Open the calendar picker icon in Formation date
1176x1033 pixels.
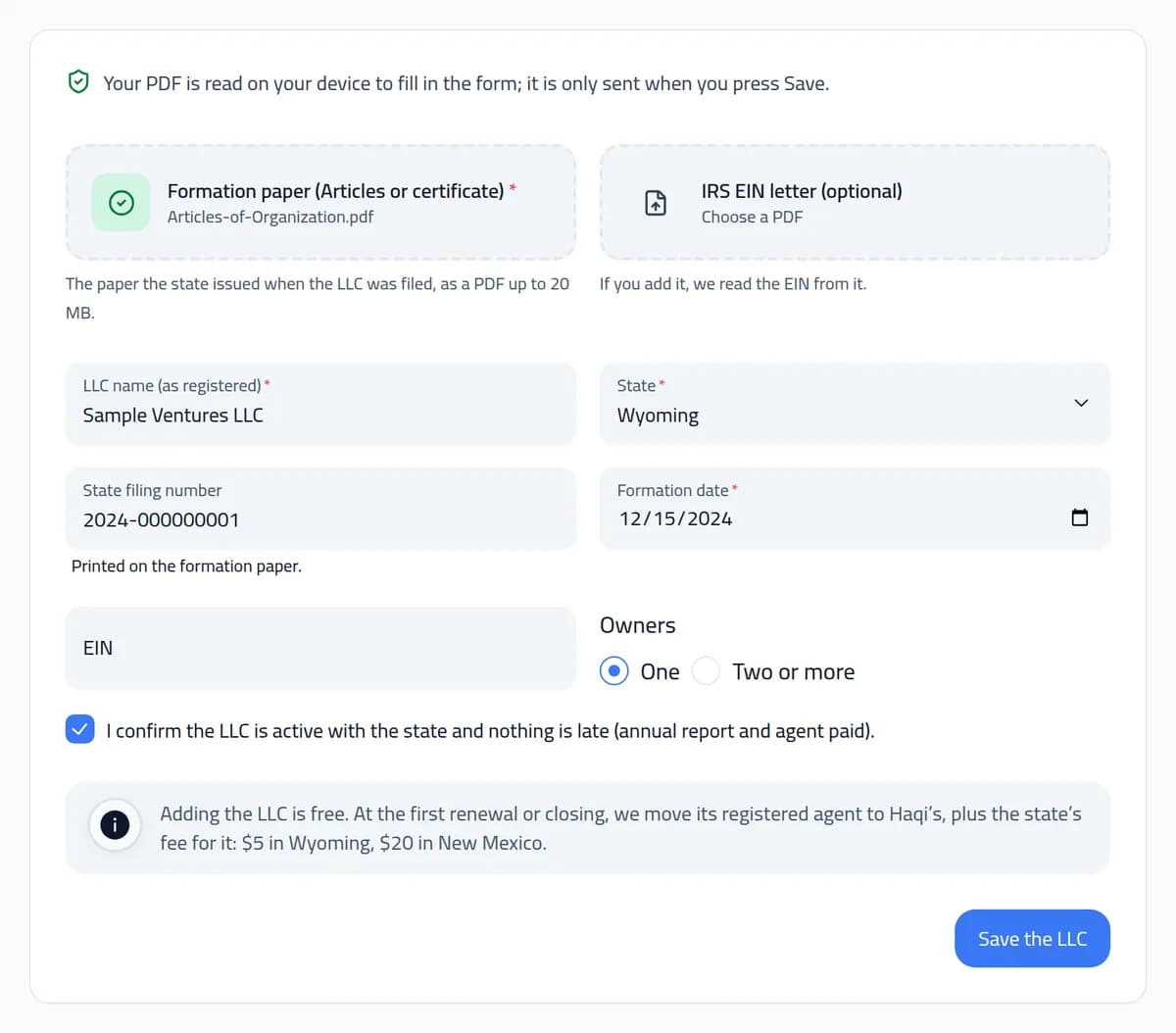tap(1080, 517)
